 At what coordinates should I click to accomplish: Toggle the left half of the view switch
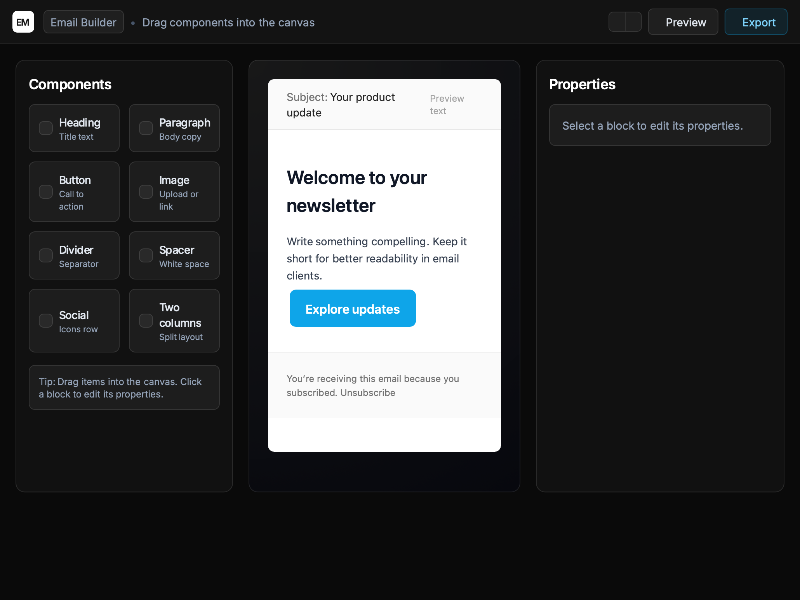coord(617,22)
